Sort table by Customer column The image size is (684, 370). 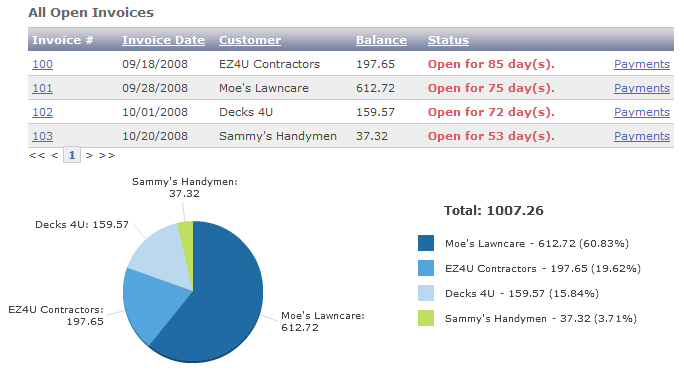[x=250, y=40]
